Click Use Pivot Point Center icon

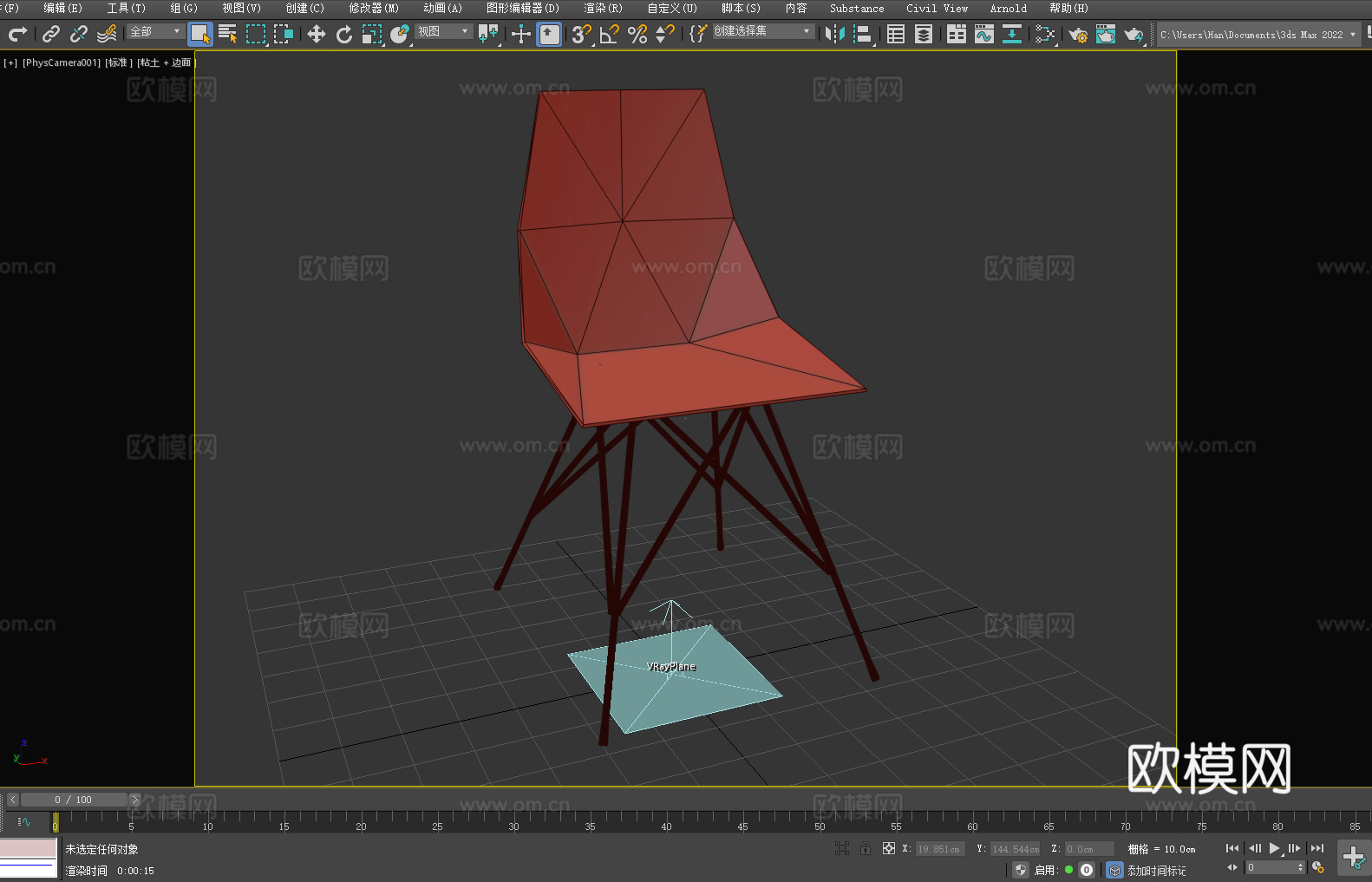tap(488, 34)
